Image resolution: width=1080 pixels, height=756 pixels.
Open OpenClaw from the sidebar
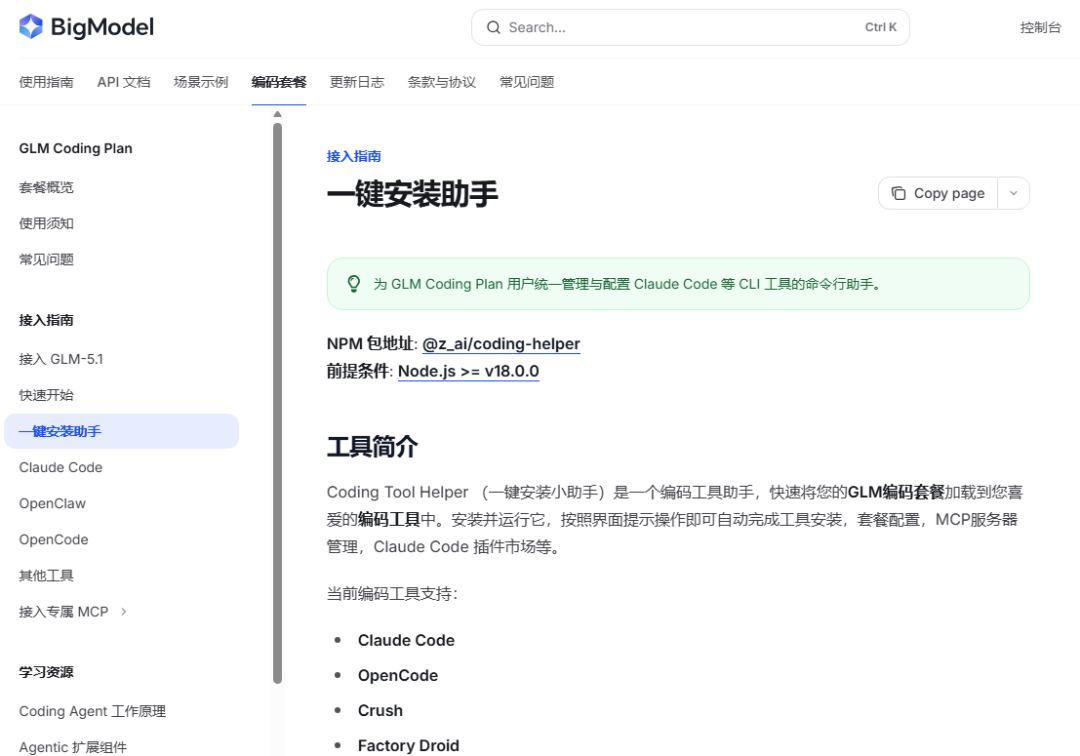tap(52, 503)
